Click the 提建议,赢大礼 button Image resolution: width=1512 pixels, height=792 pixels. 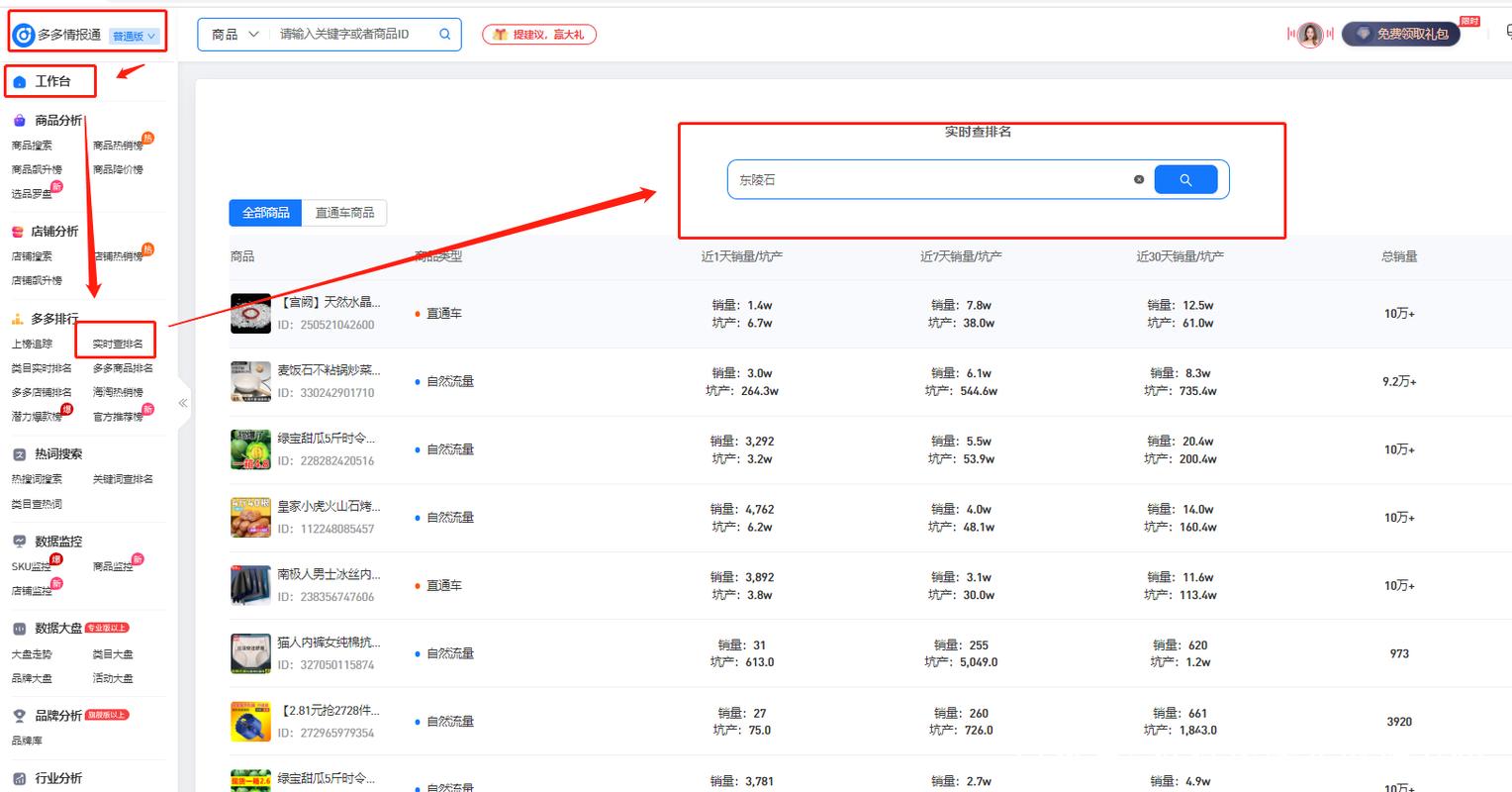pos(539,35)
